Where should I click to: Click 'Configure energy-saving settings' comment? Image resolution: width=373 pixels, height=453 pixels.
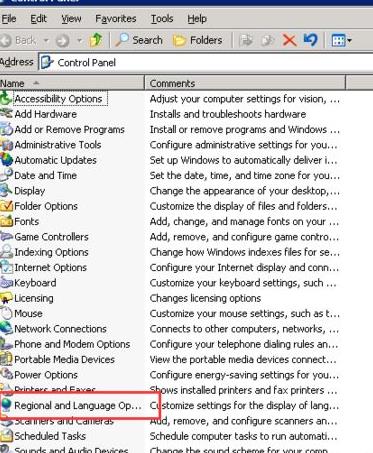(244, 375)
